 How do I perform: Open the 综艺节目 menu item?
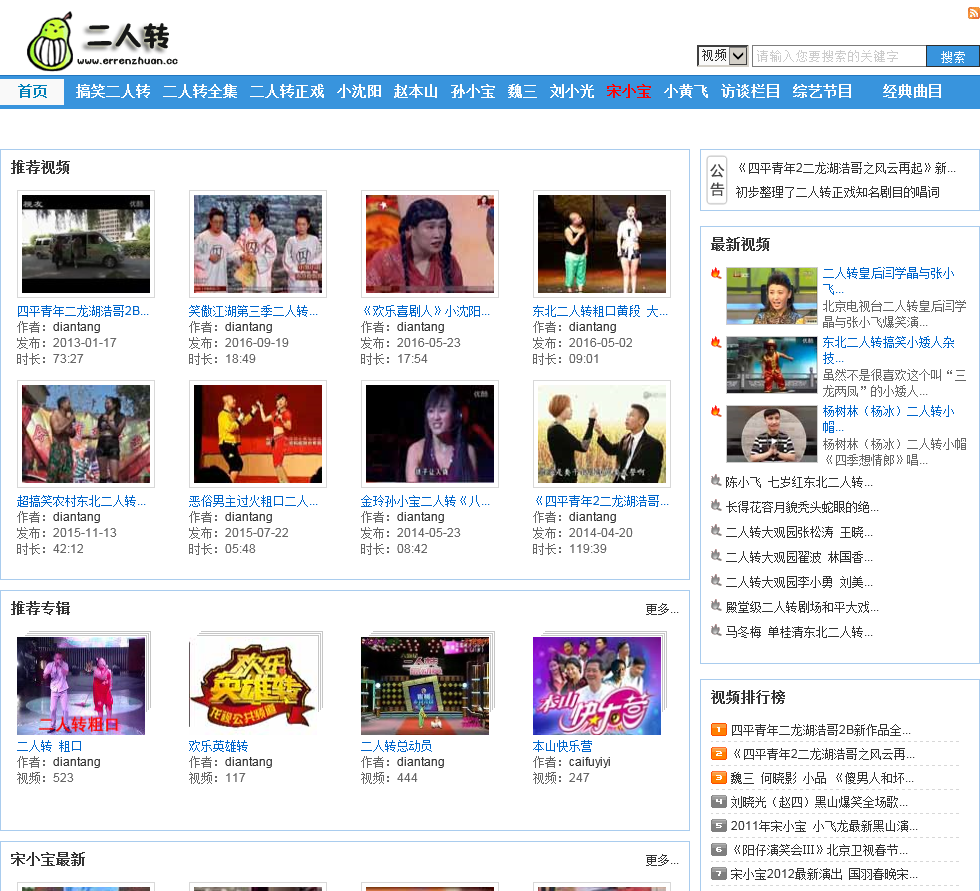(x=822, y=92)
